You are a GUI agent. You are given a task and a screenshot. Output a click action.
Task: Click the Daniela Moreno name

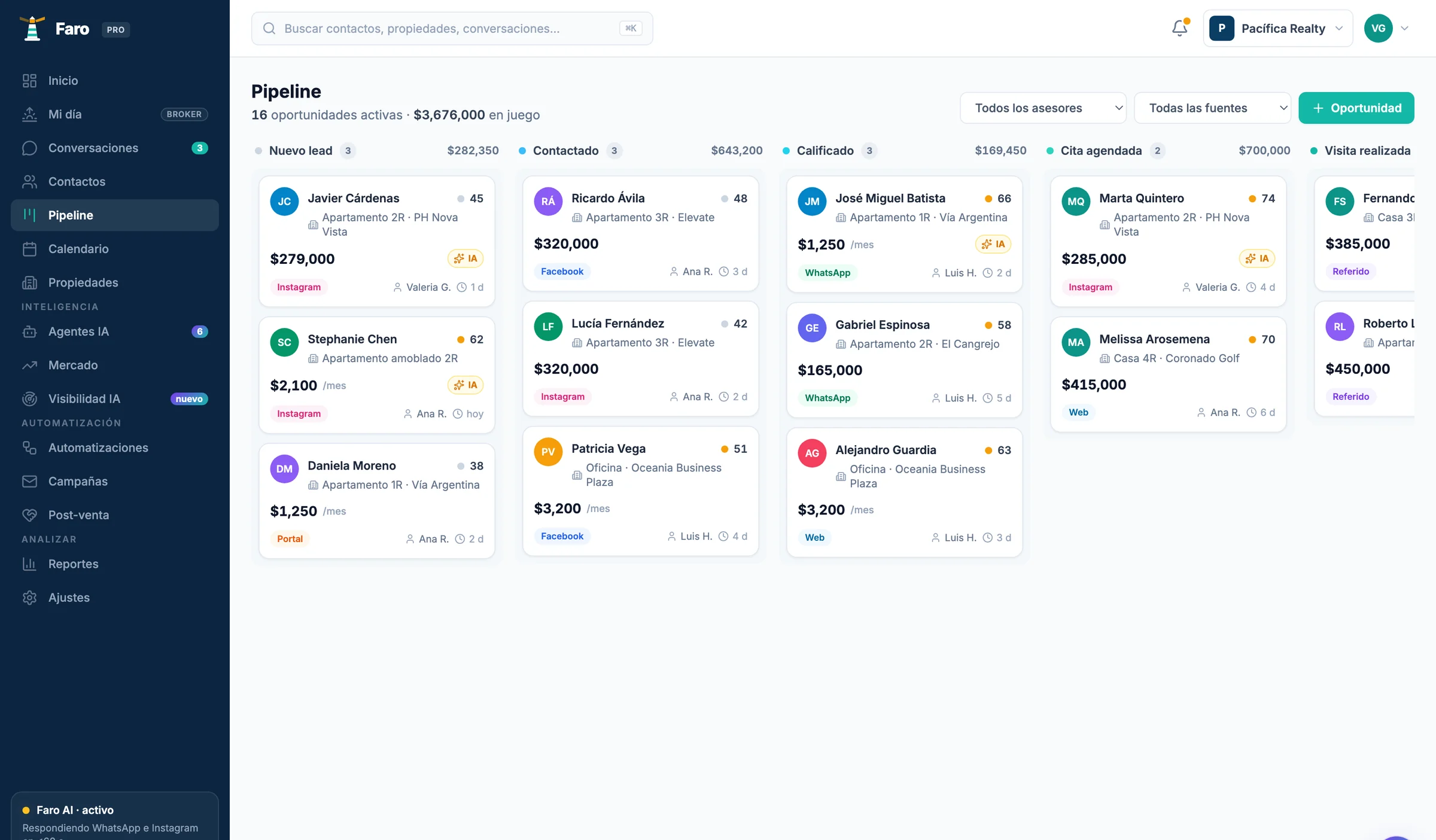coord(352,466)
